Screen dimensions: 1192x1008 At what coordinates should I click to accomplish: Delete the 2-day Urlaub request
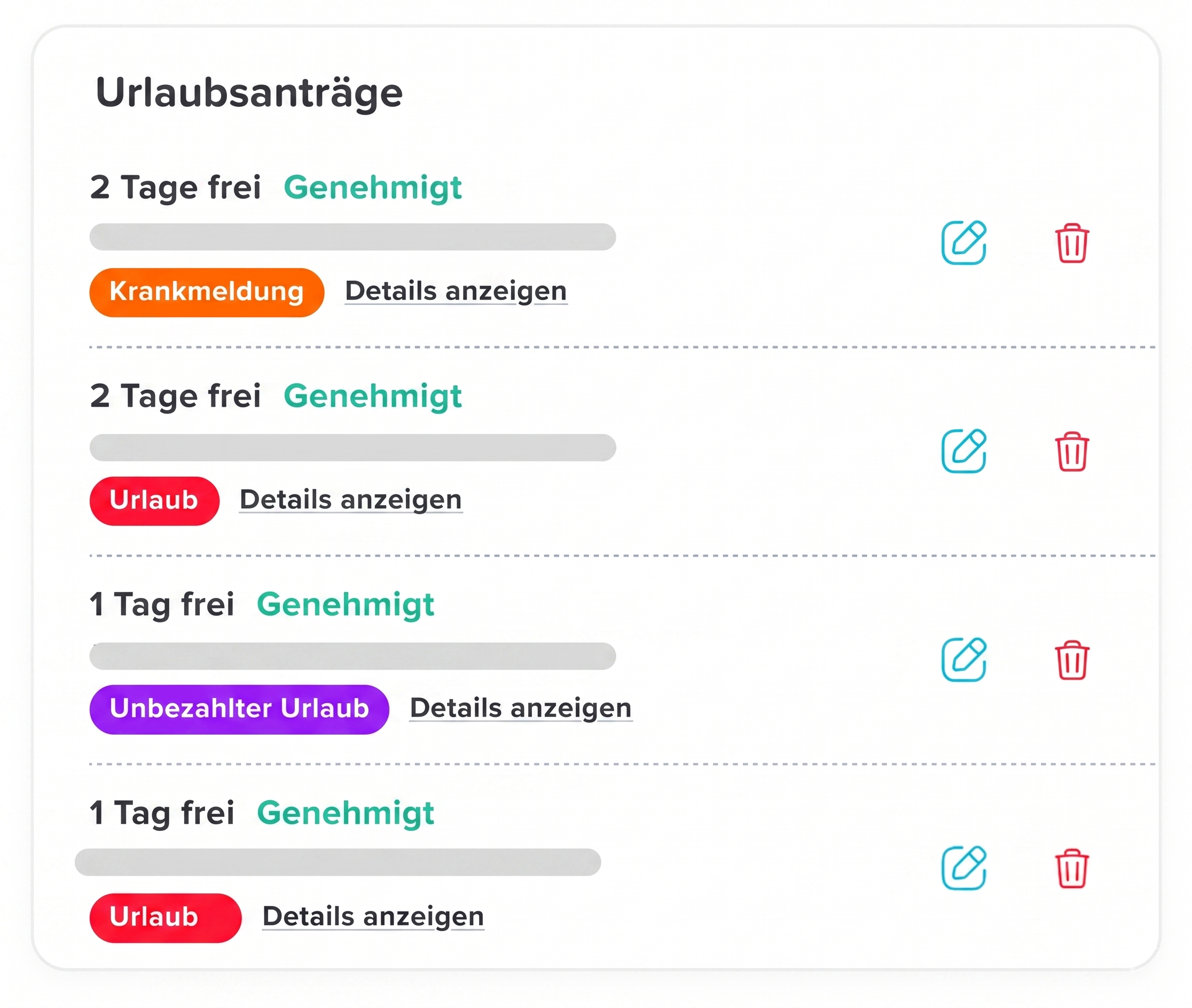coord(1071,452)
